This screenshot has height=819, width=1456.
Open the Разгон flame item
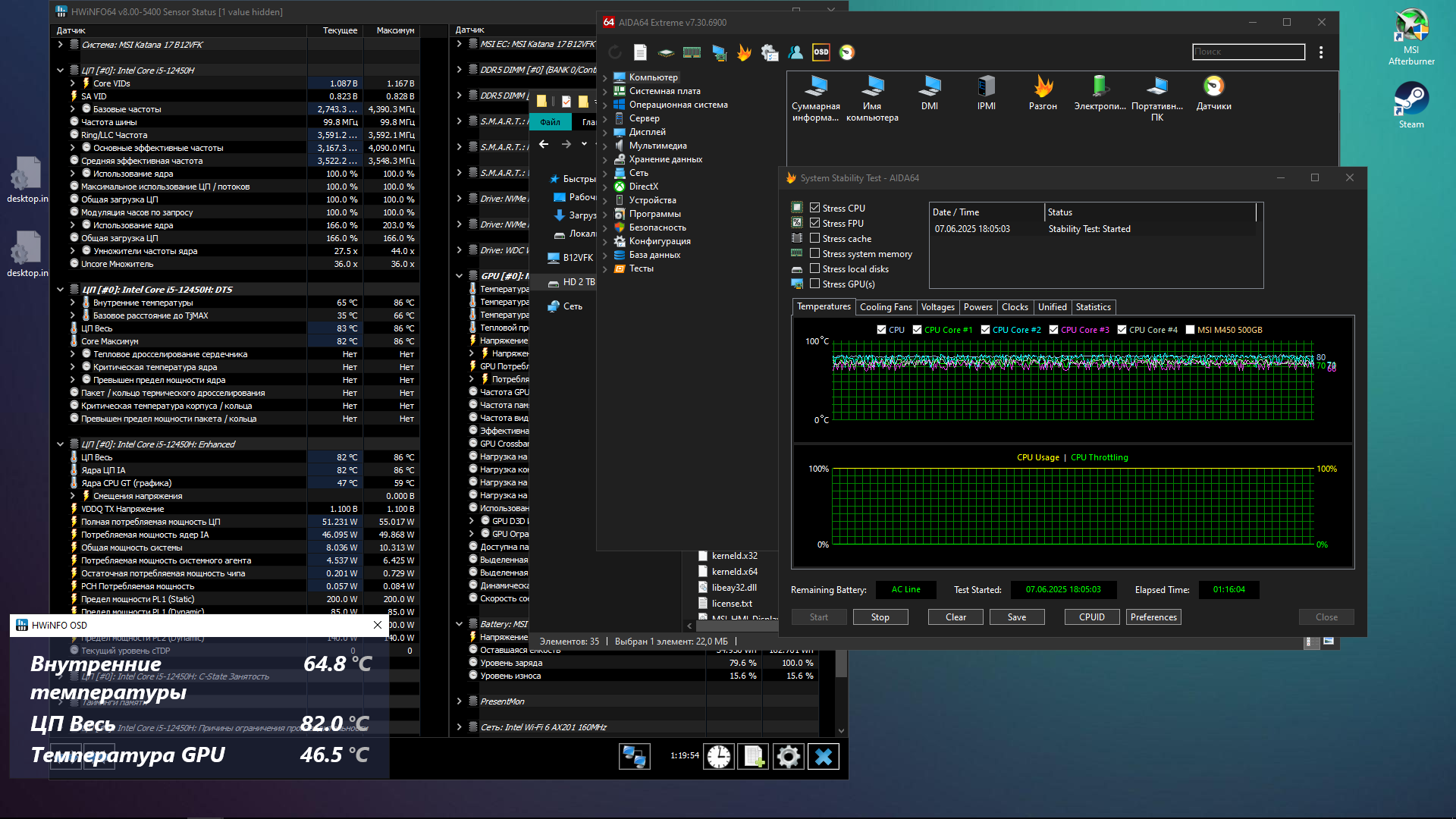1043,93
